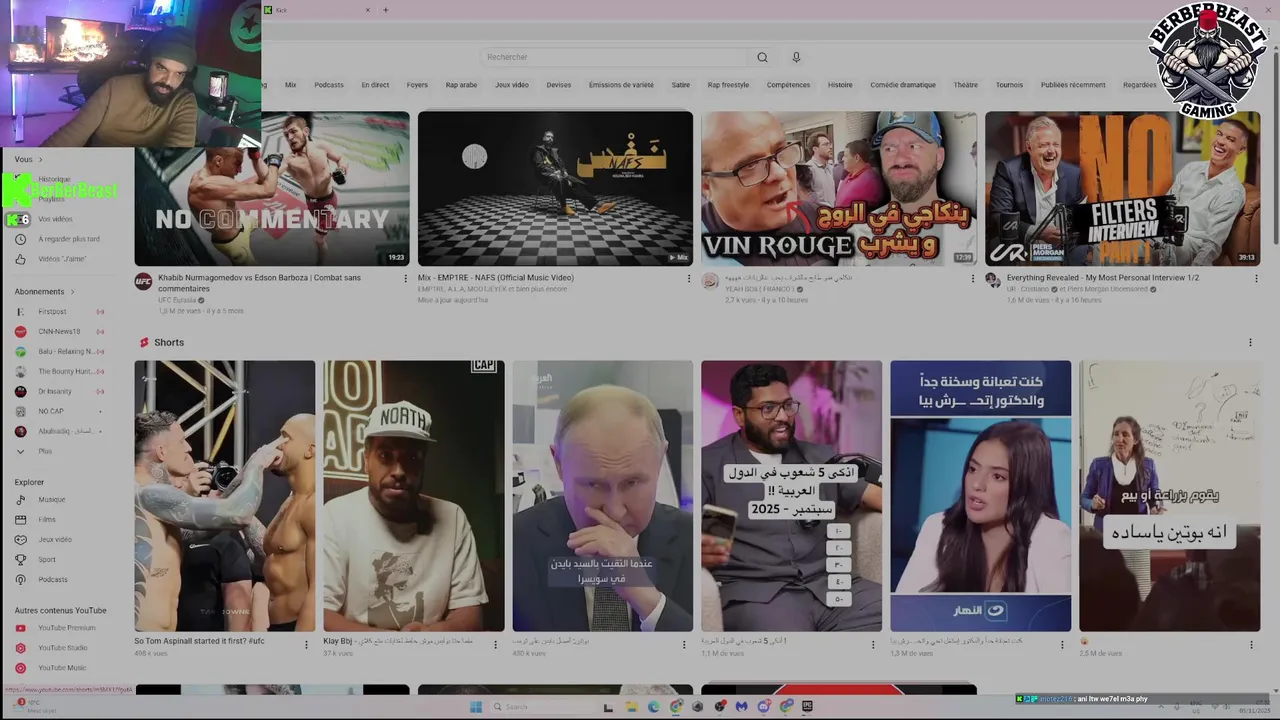Open options menu for EMP1RE NAFS mix
The width and height of the screenshot is (1280, 720).
[x=689, y=279]
